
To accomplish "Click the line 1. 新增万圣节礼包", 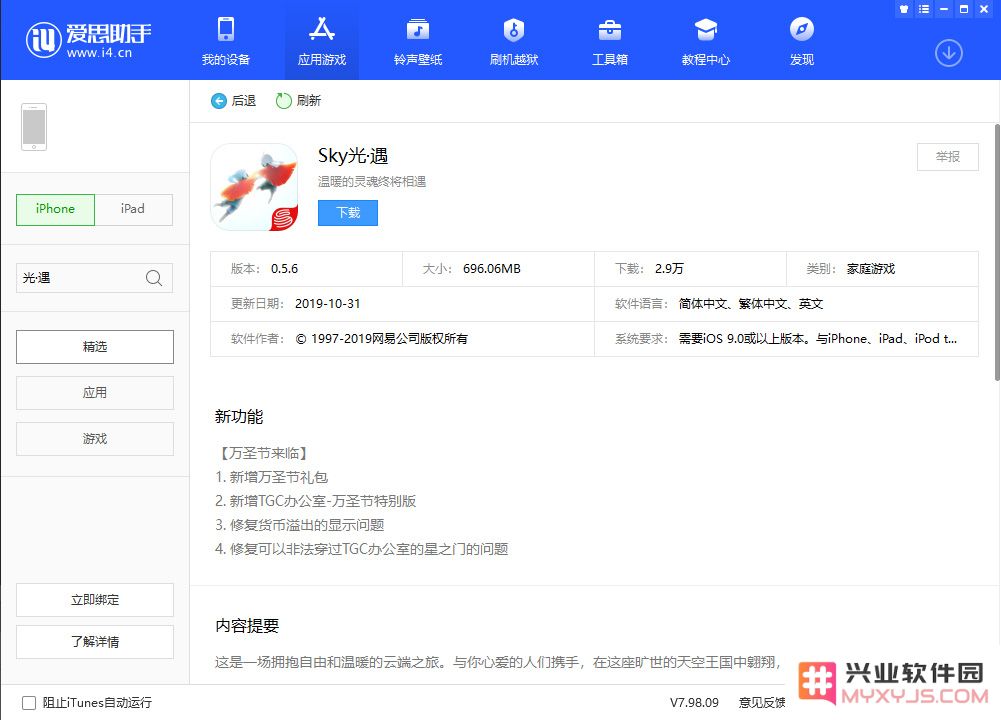I will pyautogui.click(x=271, y=477).
